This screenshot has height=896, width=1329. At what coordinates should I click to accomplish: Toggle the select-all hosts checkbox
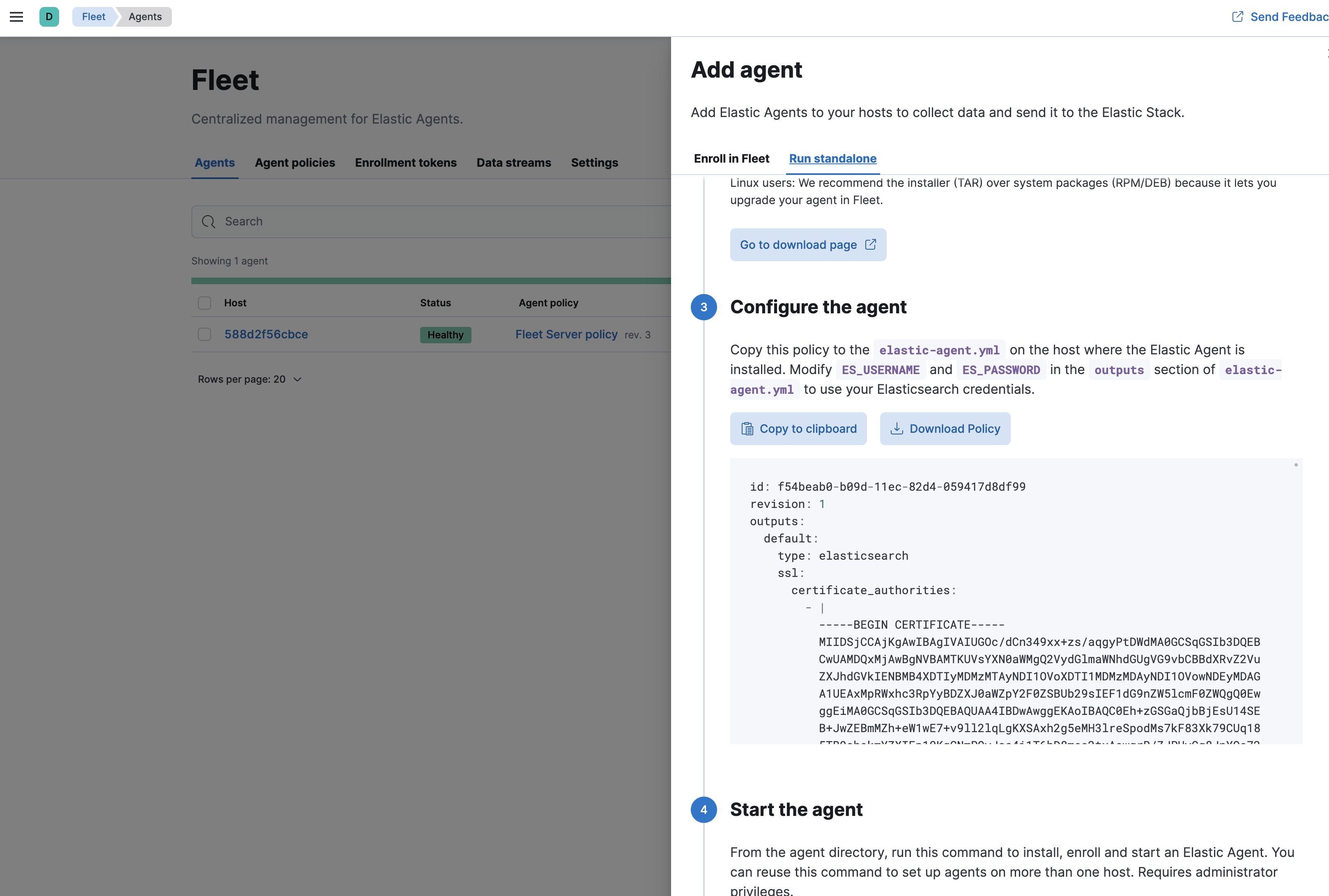tap(205, 303)
